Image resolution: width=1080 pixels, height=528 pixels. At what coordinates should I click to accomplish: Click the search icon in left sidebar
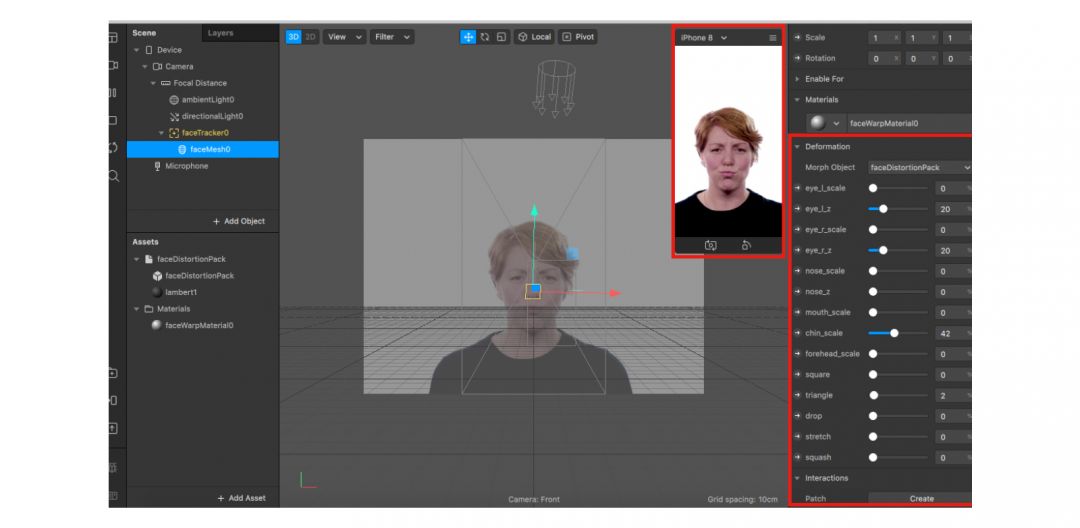(113, 176)
